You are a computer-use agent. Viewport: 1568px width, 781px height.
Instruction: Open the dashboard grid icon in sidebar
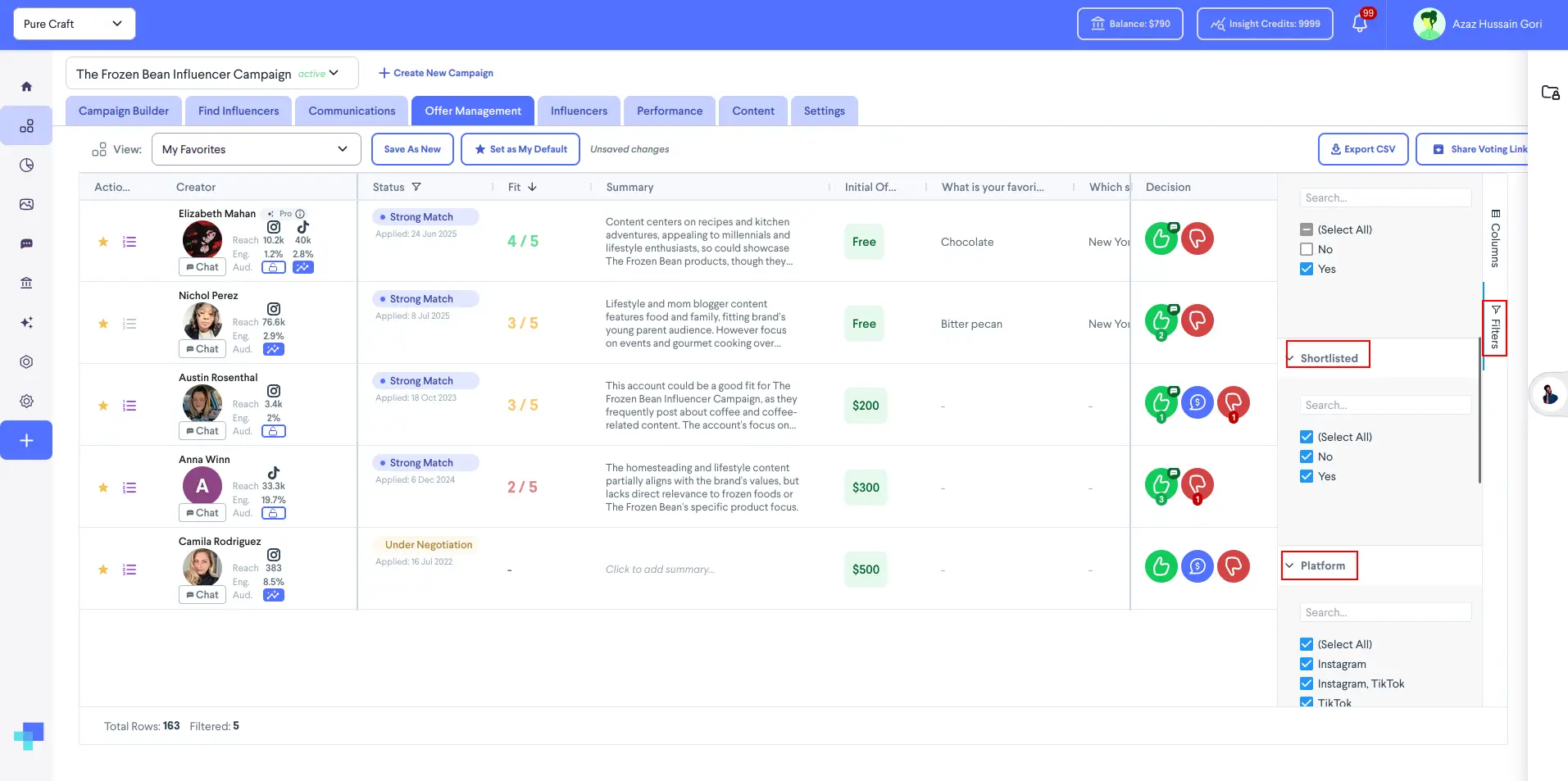point(26,126)
